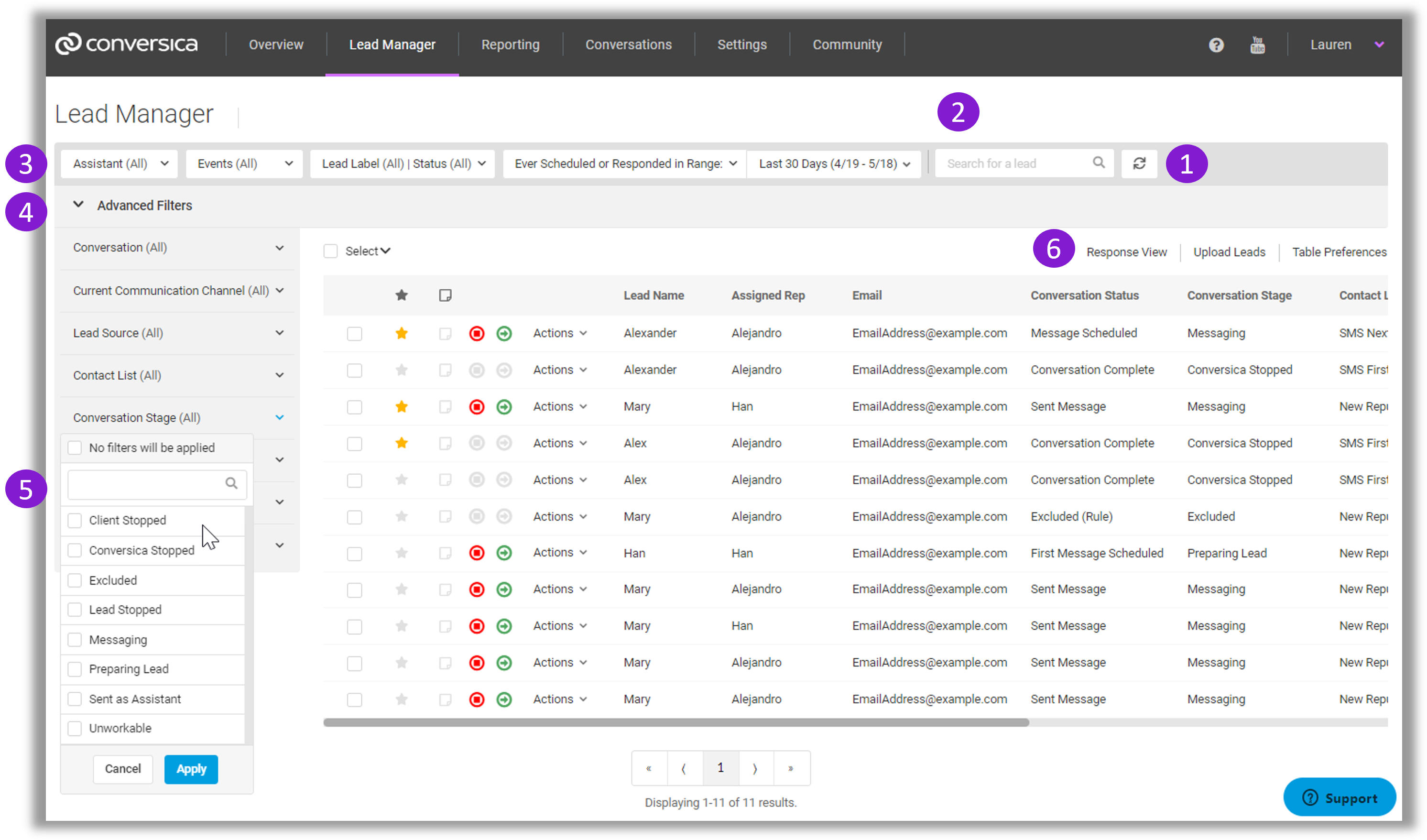Star the Alexander Conversation Complete lead
The width and height of the screenshot is (1427, 840).
pyautogui.click(x=402, y=370)
